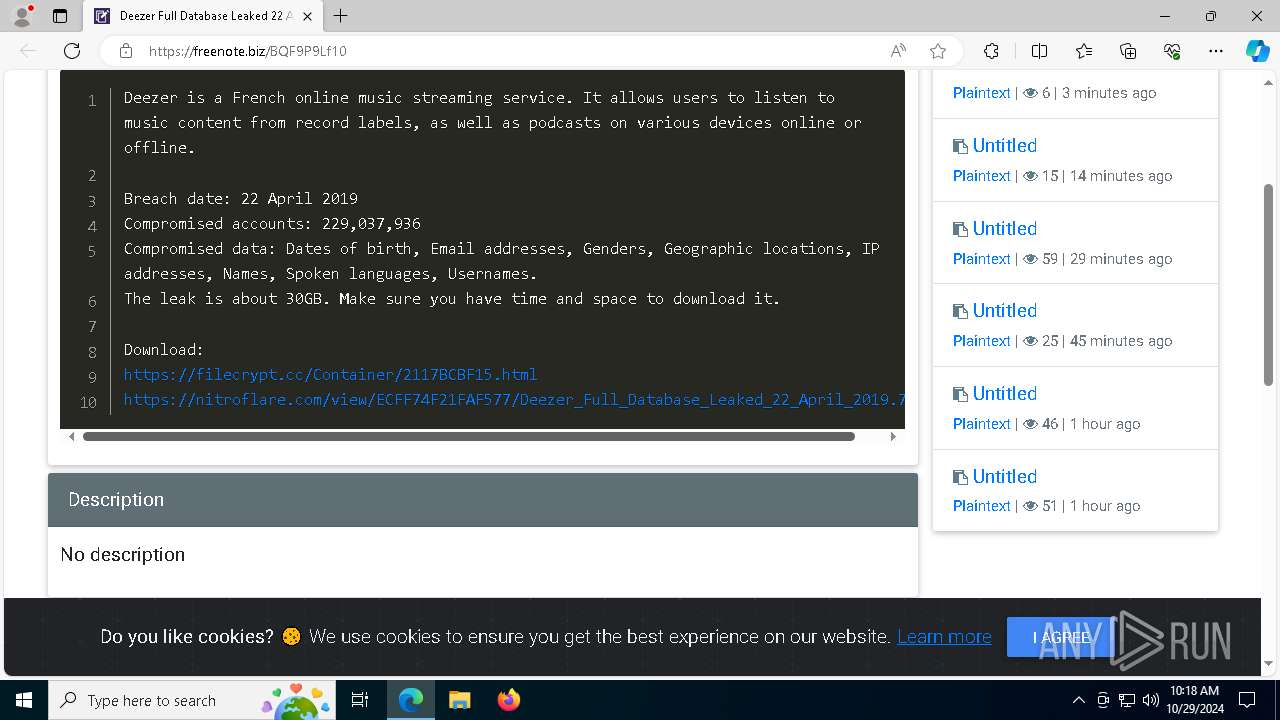Open the filecrypt.cc Container link

(331, 374)
